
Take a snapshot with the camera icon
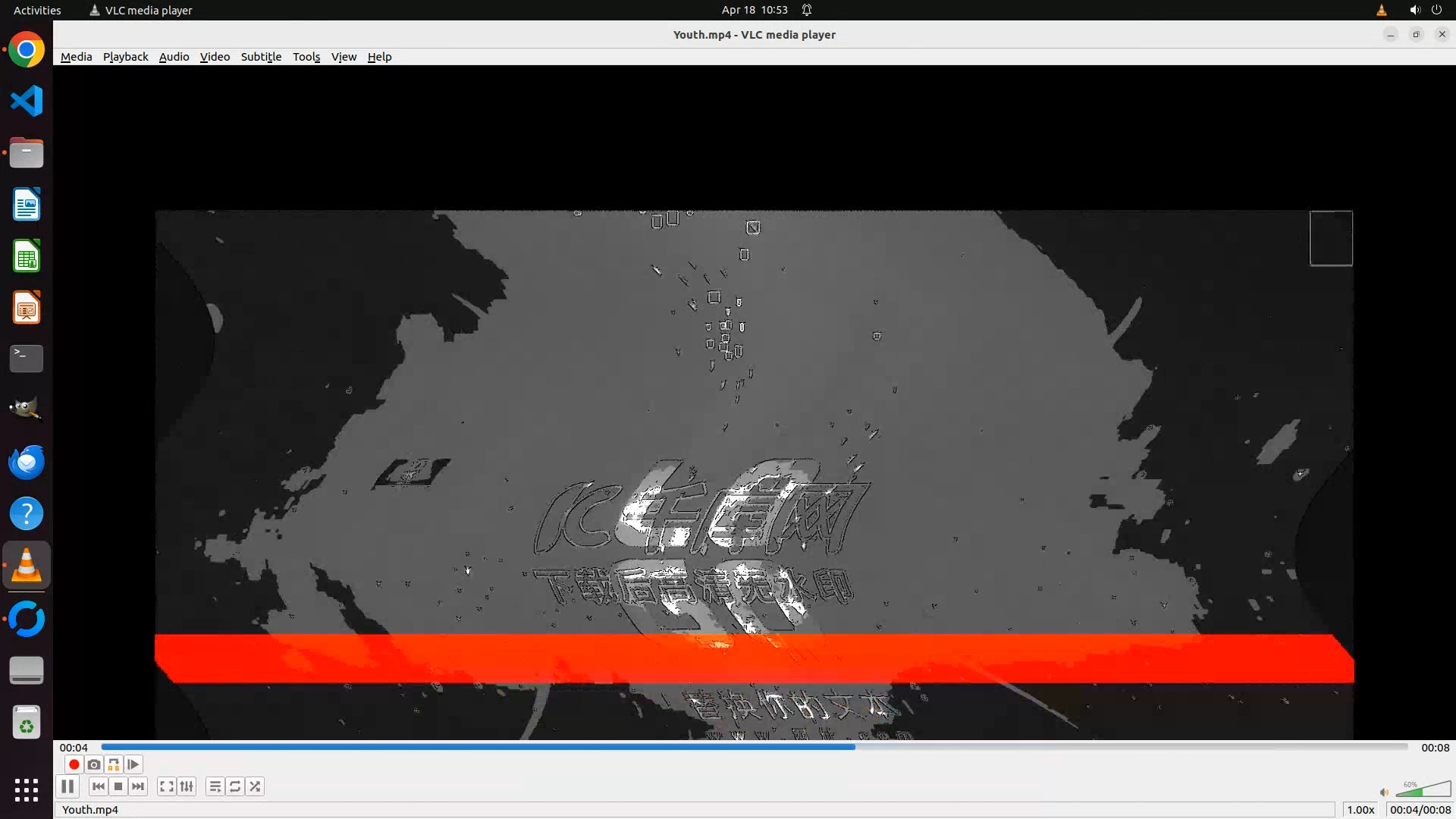tap(94, 764)
